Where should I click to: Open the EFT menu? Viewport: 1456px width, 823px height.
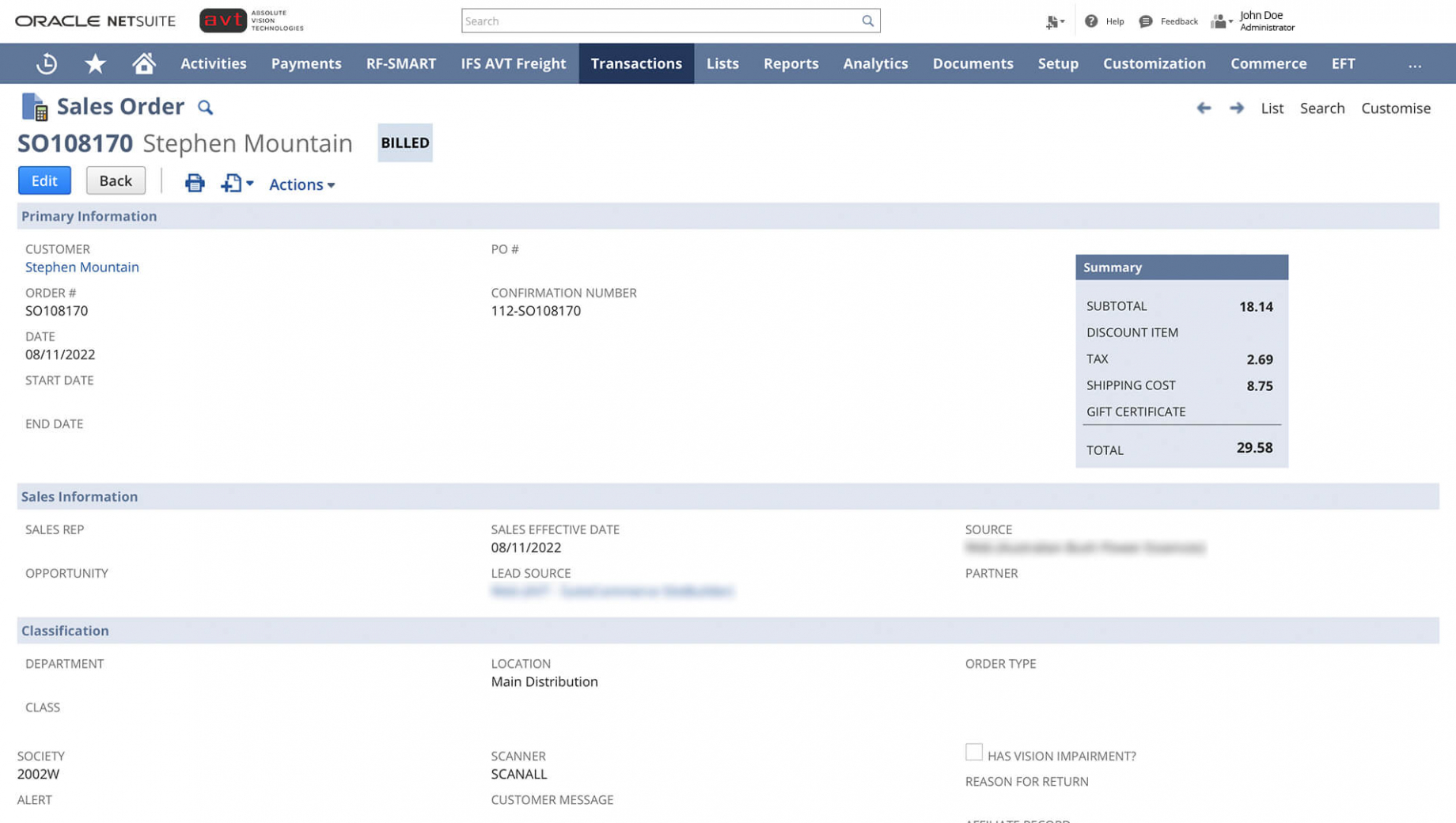click(1343, 63)
